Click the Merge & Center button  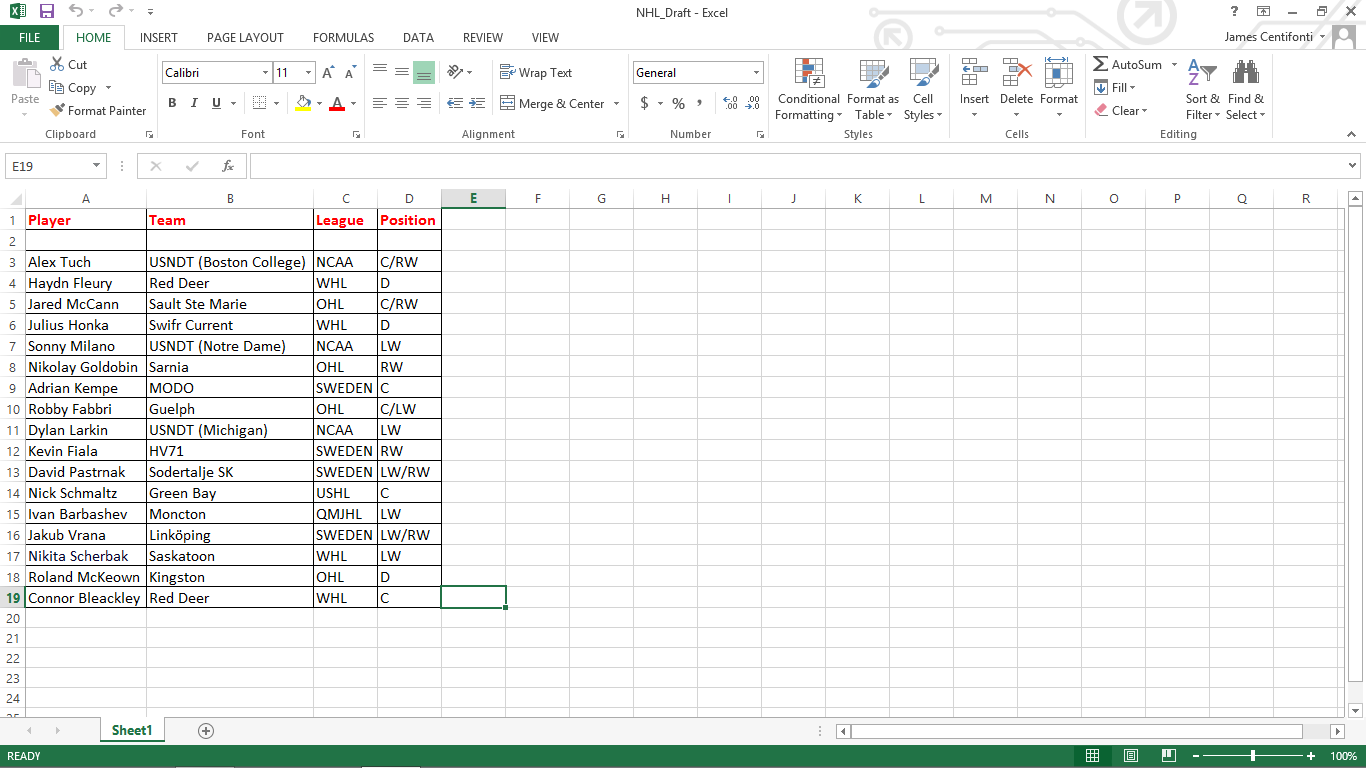(x=552, y=103)
